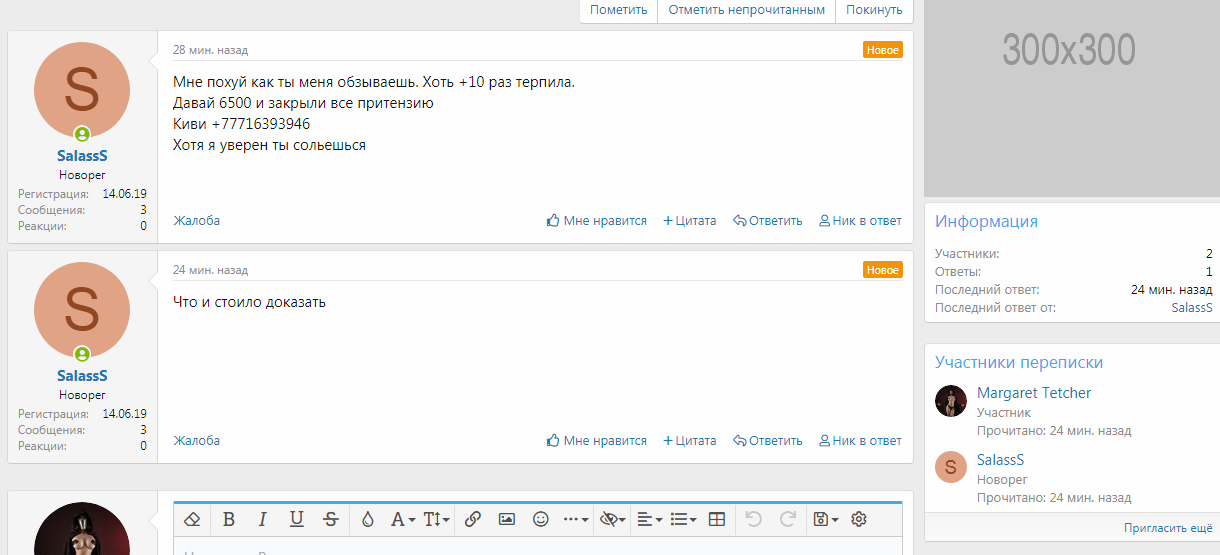This screenshot has height=555, width=1220.
Task: Open the text color droplet picker
Action: click(x=367, y=519)
